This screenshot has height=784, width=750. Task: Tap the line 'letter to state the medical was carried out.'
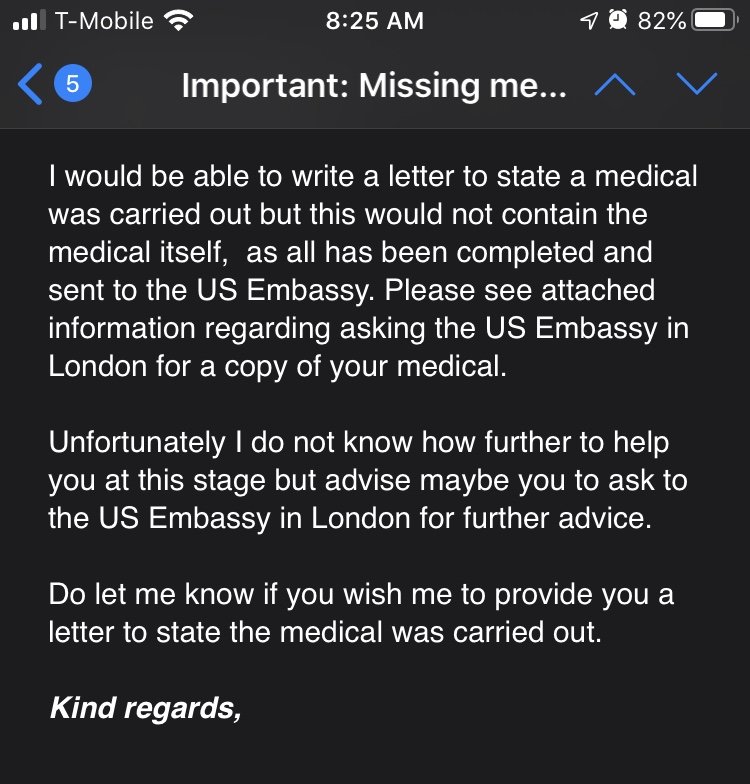coord(325,632)
